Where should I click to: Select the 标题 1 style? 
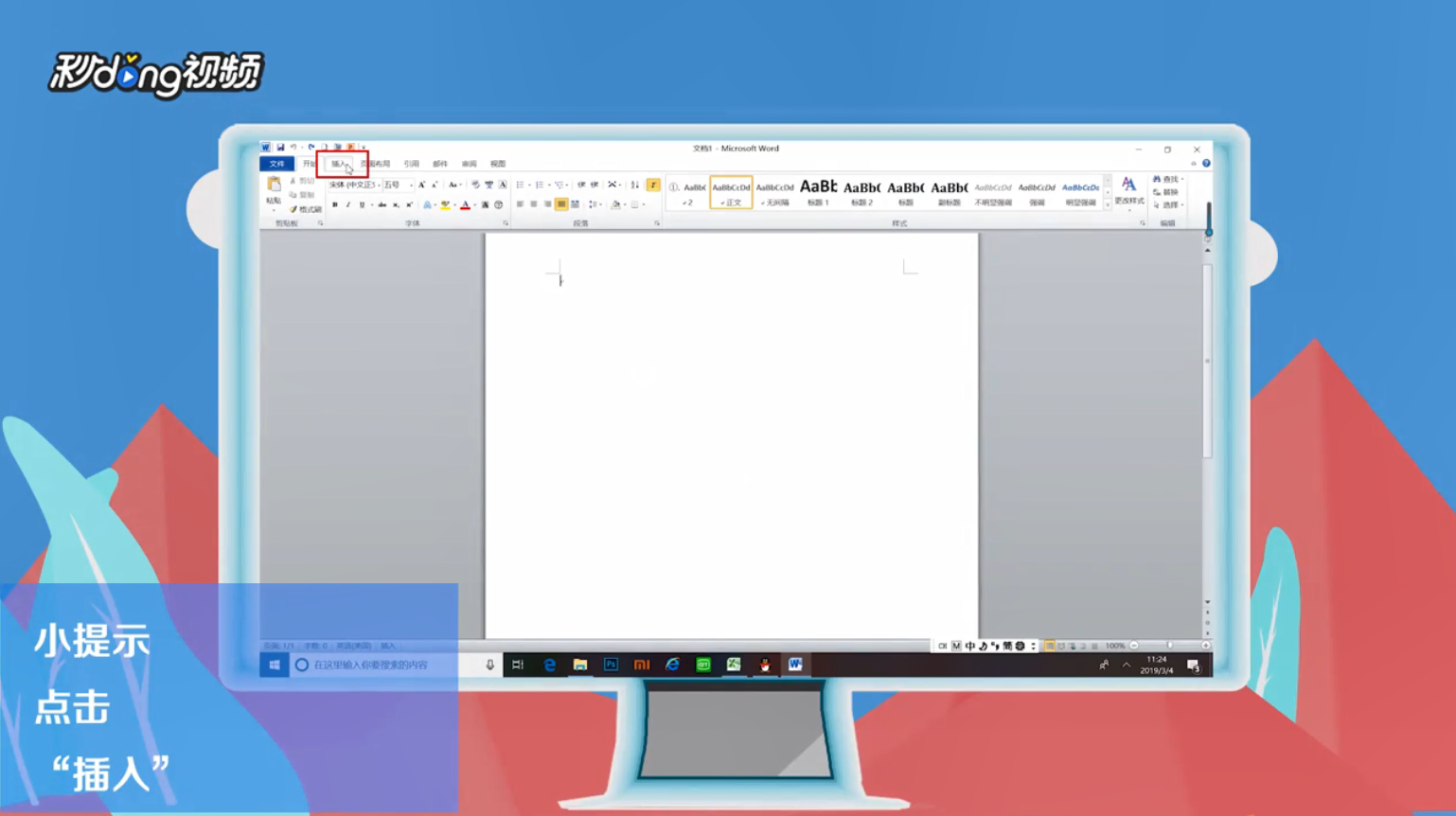[818, 192]
